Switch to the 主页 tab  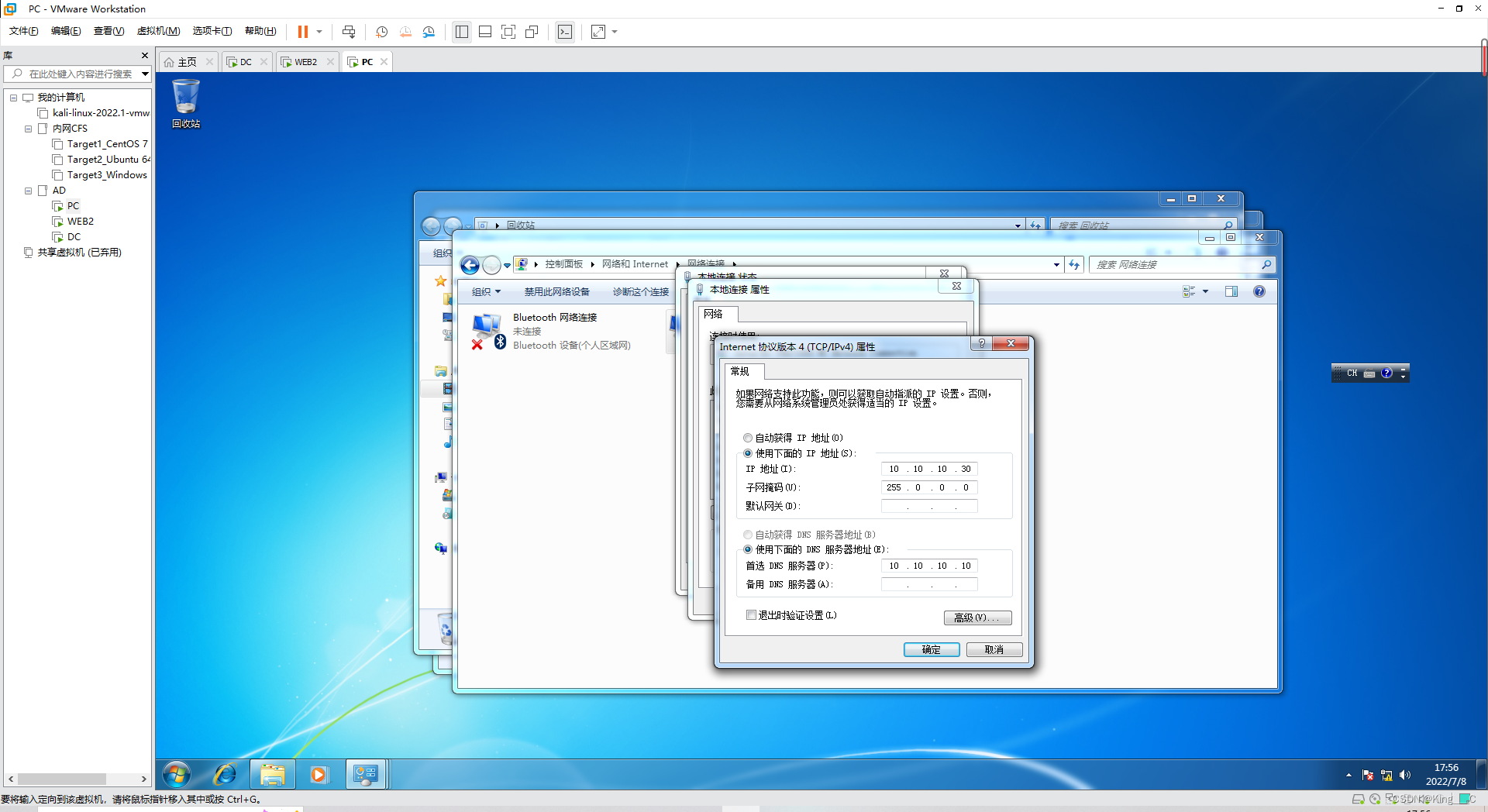pyautogui.click(x=187, y=62)
